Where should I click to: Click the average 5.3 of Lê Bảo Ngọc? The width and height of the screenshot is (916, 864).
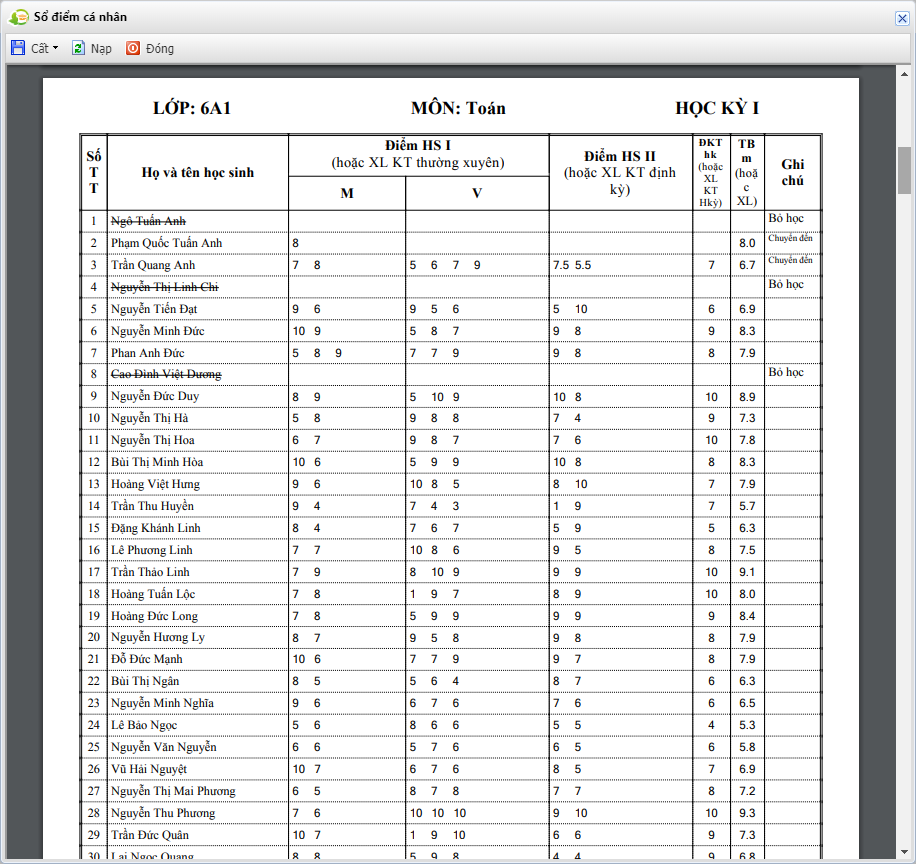point(747,726)
